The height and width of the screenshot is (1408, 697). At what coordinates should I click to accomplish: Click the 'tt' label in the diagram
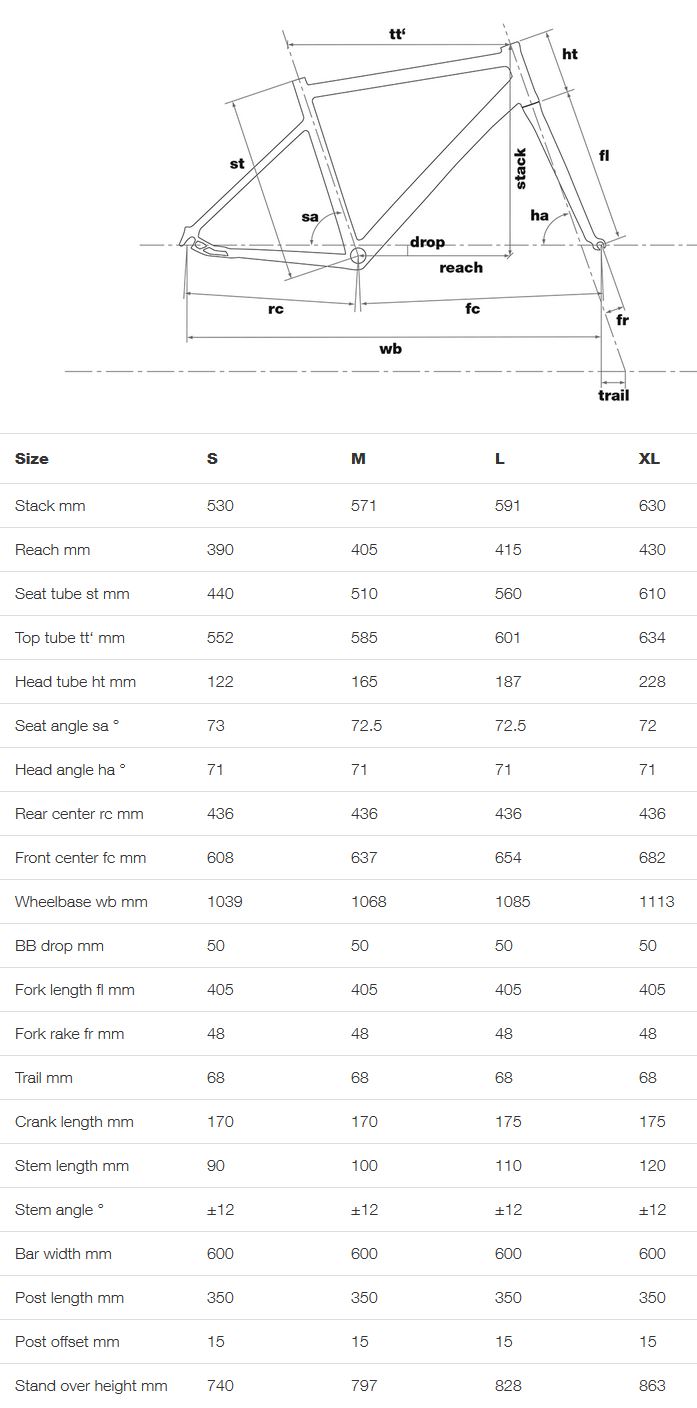(397, 34)
